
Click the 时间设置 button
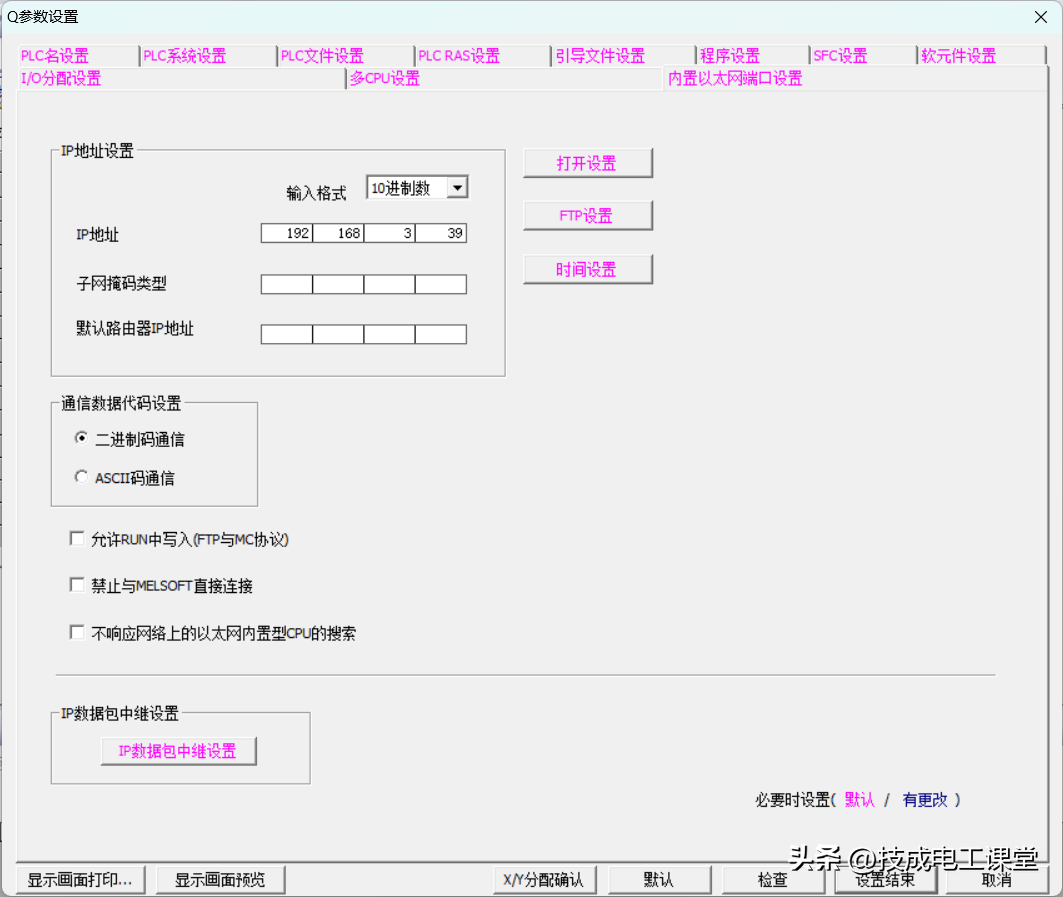tap(587, 269)
